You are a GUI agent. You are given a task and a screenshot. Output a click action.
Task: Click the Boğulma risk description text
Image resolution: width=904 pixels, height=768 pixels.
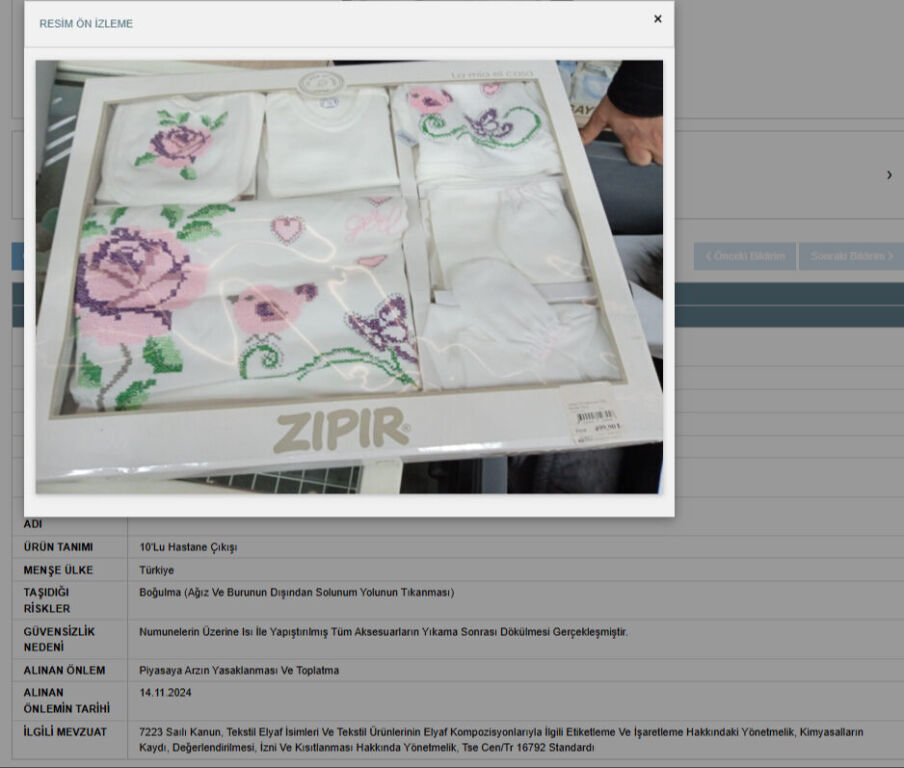(296, 592)
